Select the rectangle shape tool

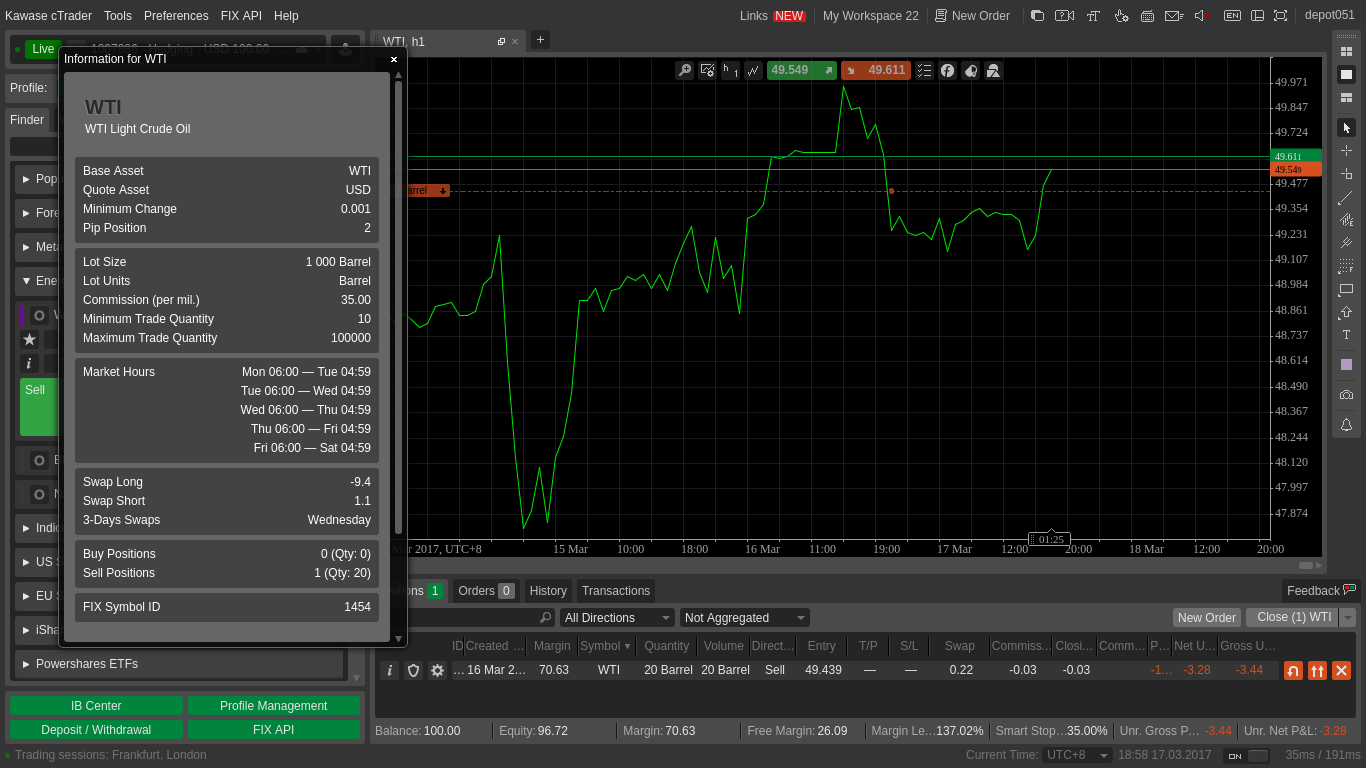pyautogui.click(x=1346, y=289)
